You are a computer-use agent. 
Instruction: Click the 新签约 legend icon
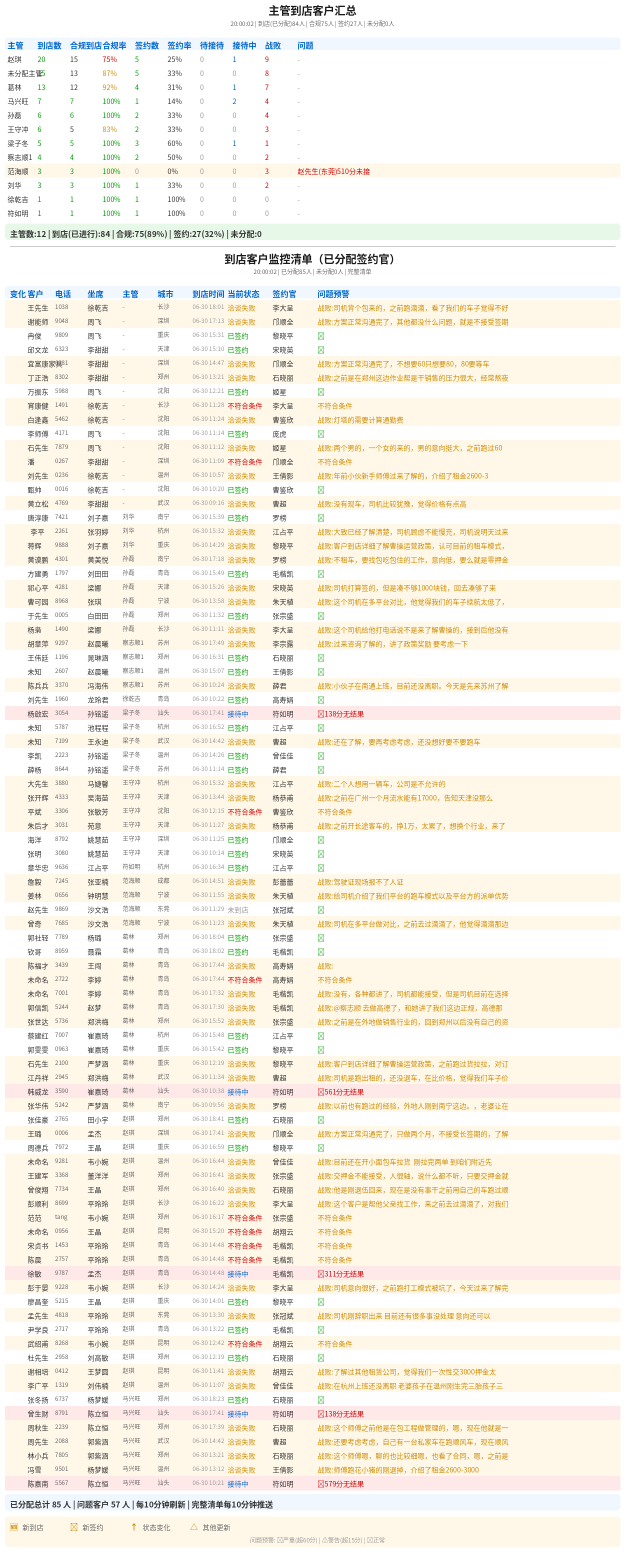(x=73, y=1526)
